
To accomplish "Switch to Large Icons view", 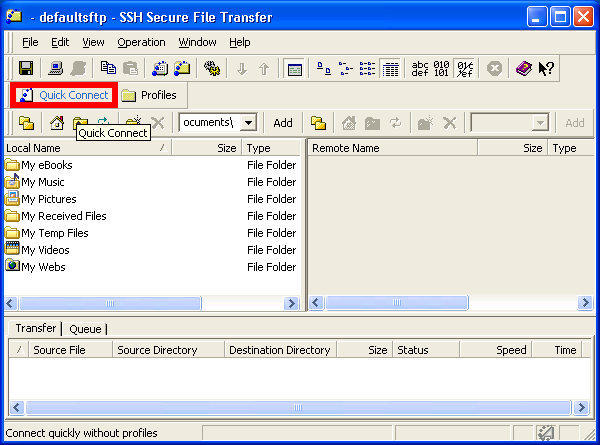I will coord(324,69).
